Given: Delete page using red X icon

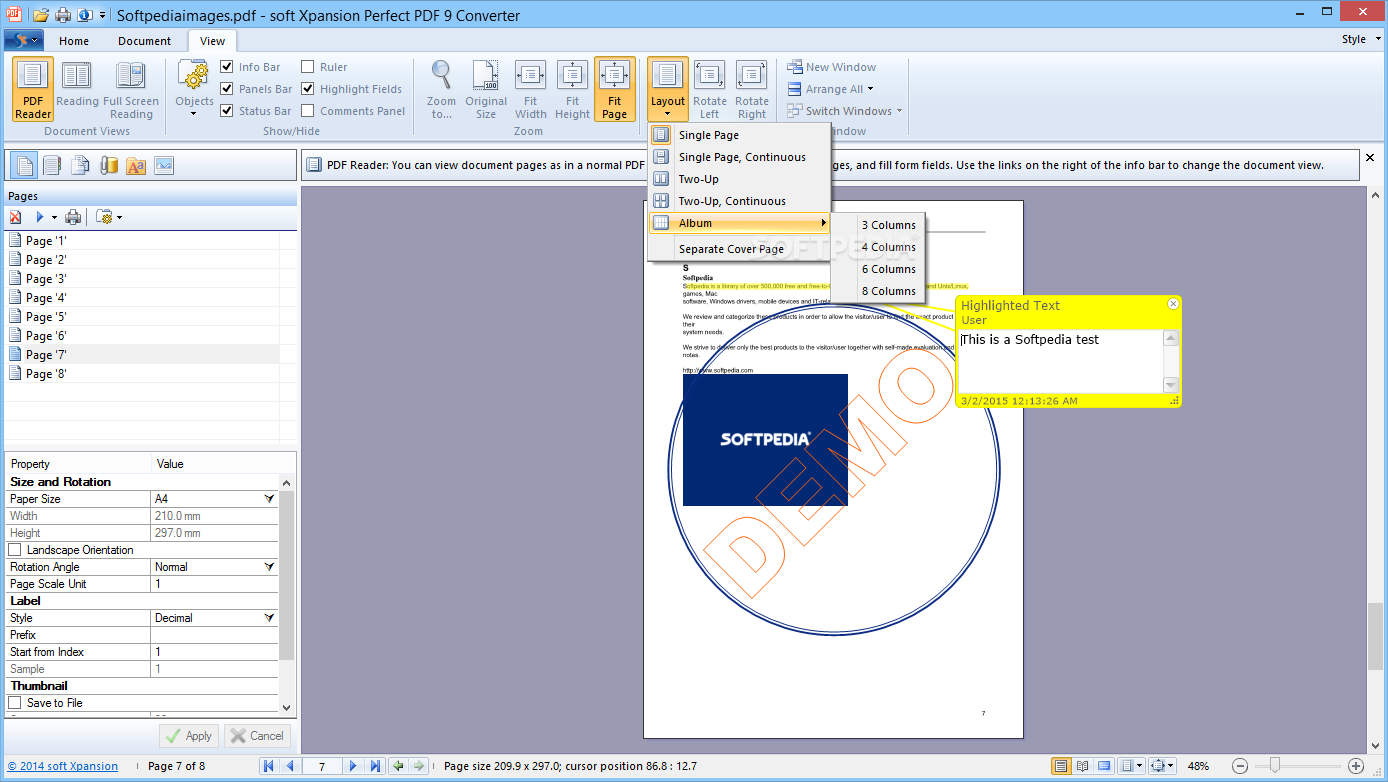Looking at the screenshot, I should click(15, 217).
